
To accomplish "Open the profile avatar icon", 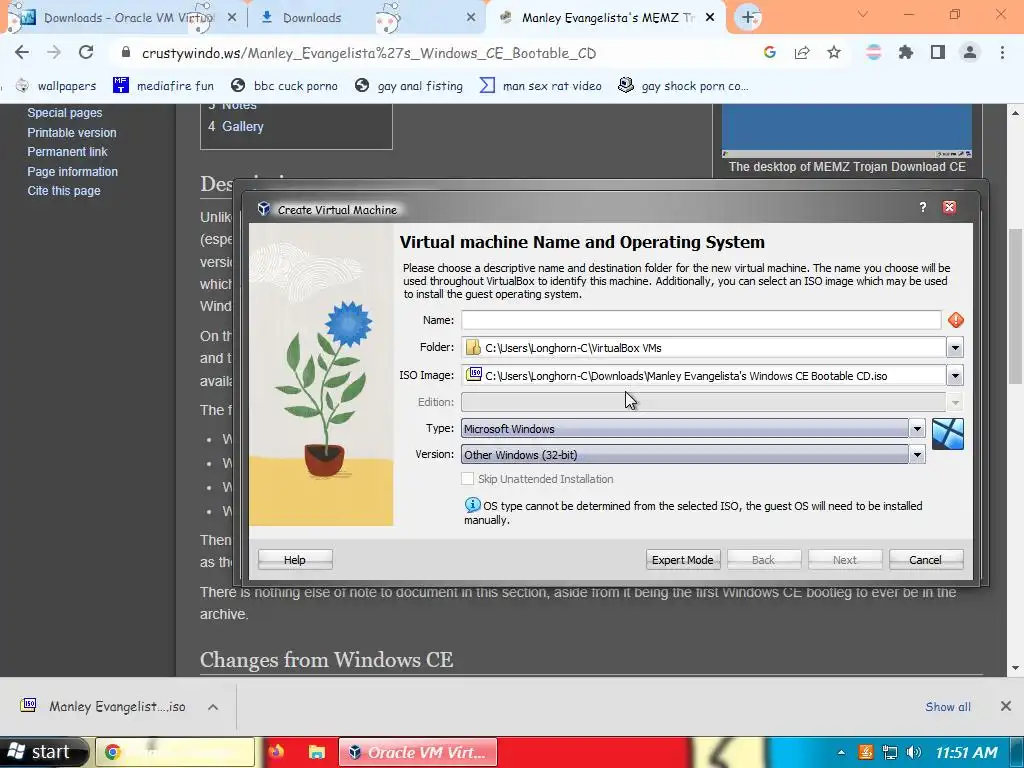I will tap(970, 53).
